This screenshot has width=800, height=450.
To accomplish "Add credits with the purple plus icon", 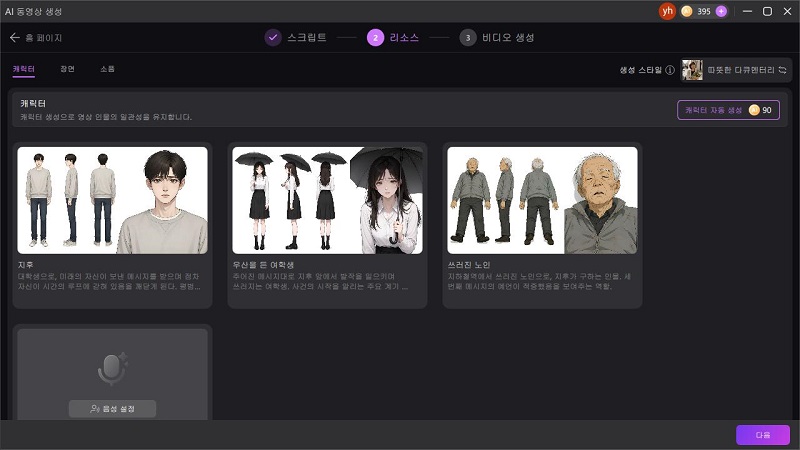I will [x=721, y=11].
